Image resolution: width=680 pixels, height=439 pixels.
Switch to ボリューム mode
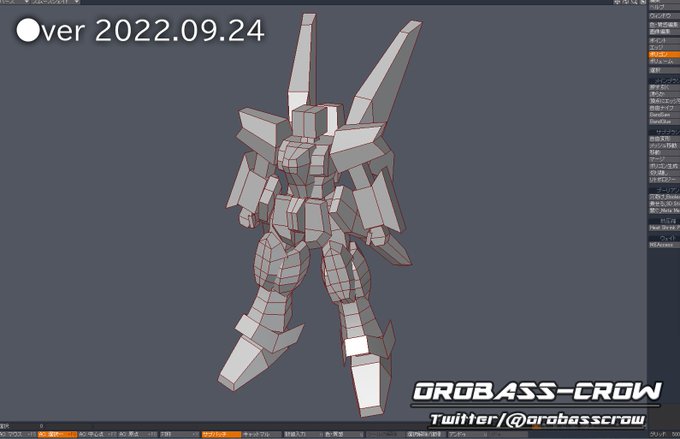664,62
